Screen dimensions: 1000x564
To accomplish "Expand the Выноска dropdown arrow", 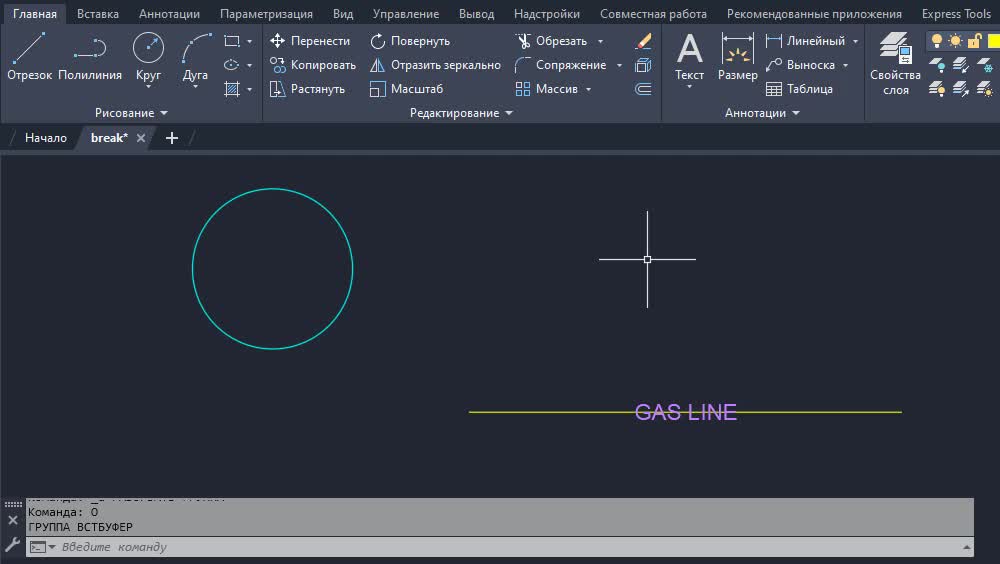I will click(846, 66).
